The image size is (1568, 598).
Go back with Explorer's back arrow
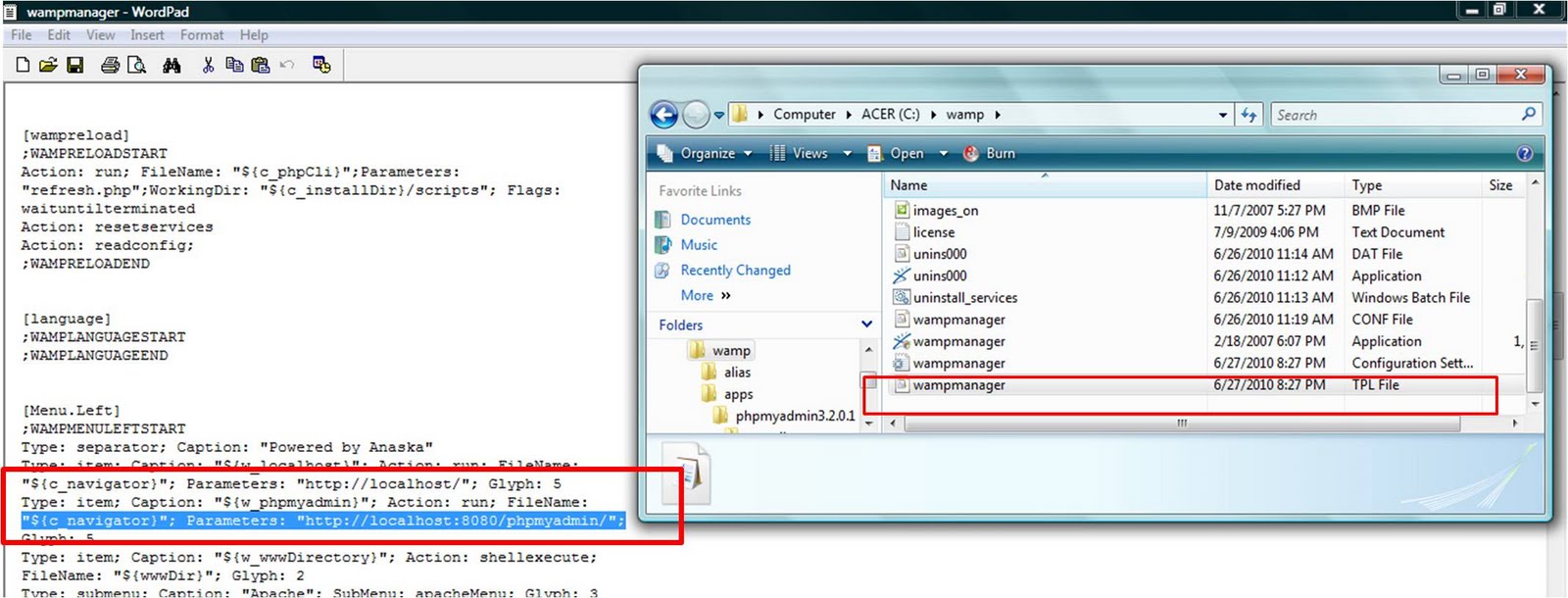[x=664, y=115]
